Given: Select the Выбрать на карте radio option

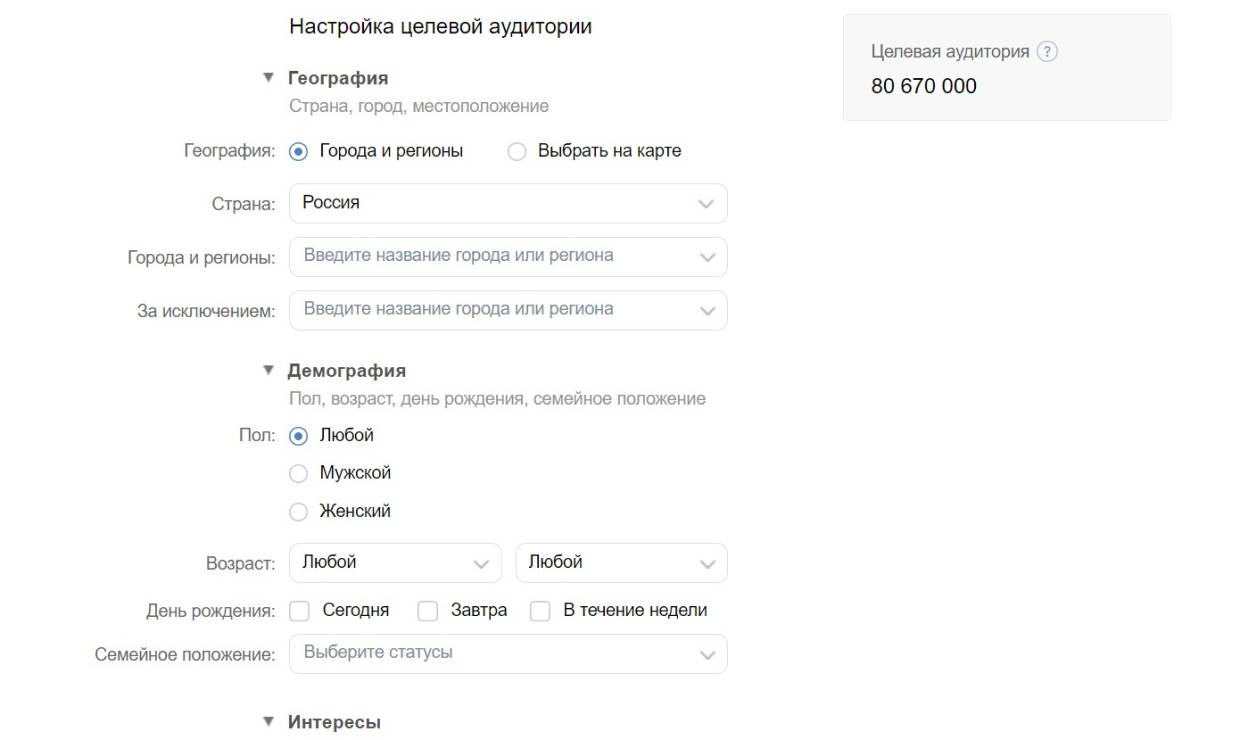Looking at the screenshot, I should coord(517,152).
